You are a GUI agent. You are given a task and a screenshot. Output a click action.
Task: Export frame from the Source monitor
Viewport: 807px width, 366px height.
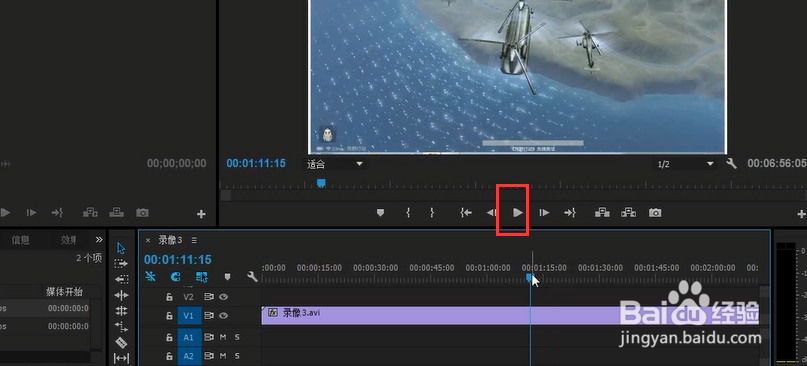[143, 213]
